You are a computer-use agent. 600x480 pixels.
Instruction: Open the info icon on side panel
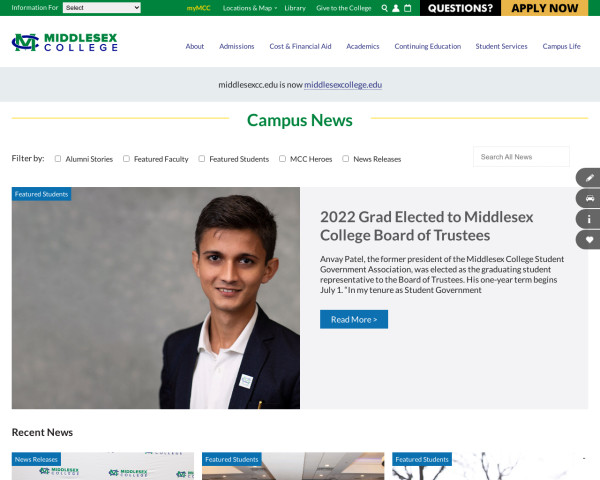click(x=589, y=219)
